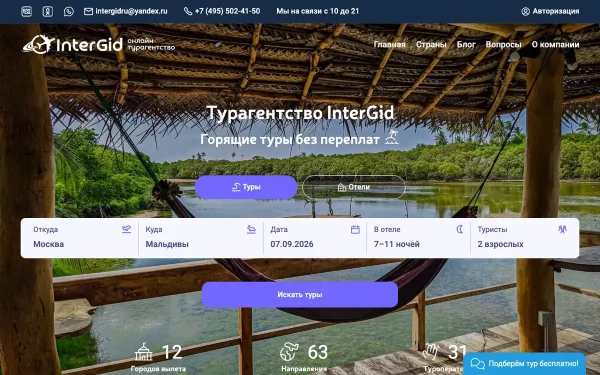Click Турагентство InterGid heading
The width and height of the screenshot is (600, 375).
tap(300, 113)
